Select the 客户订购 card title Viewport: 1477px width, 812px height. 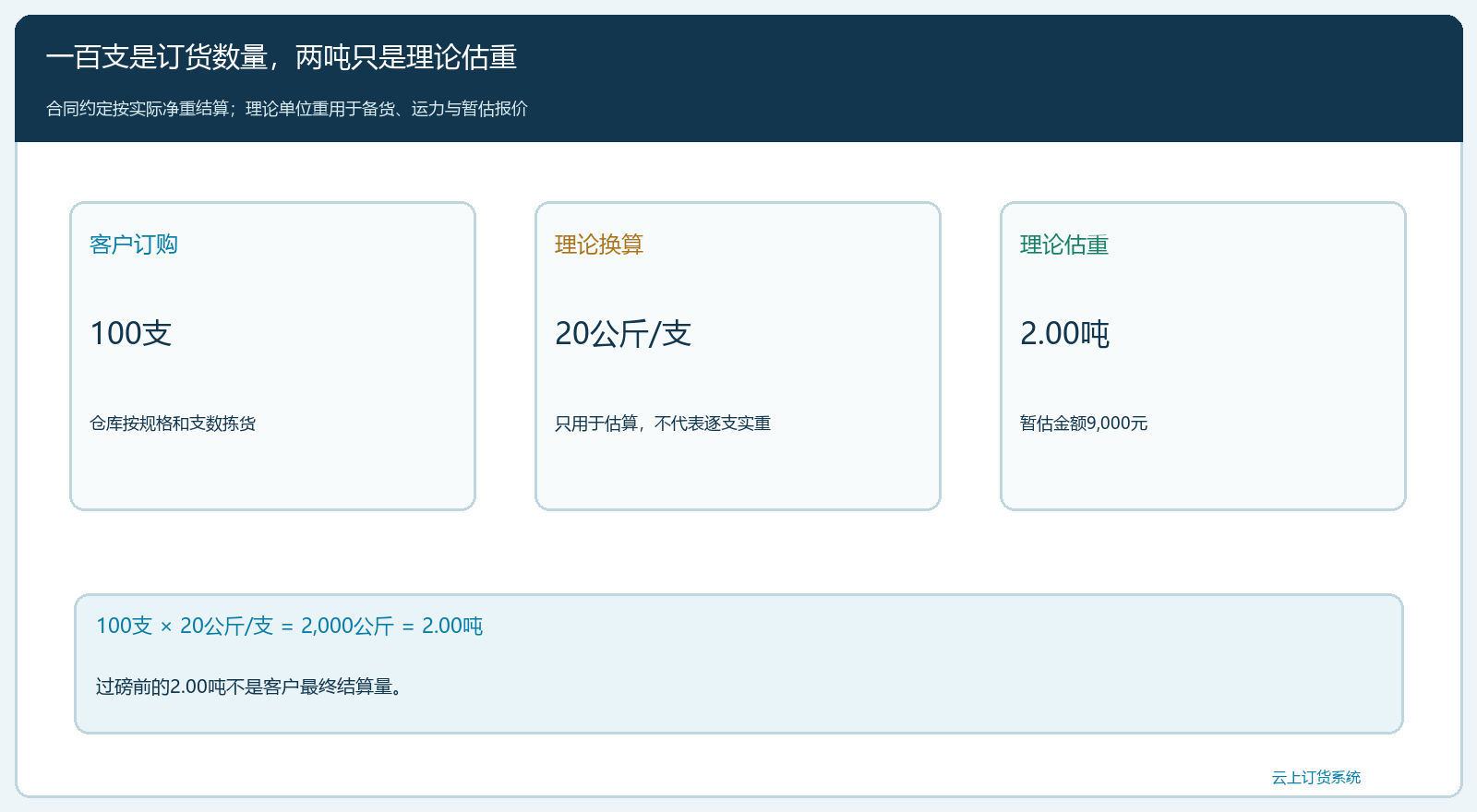point(134,245)
